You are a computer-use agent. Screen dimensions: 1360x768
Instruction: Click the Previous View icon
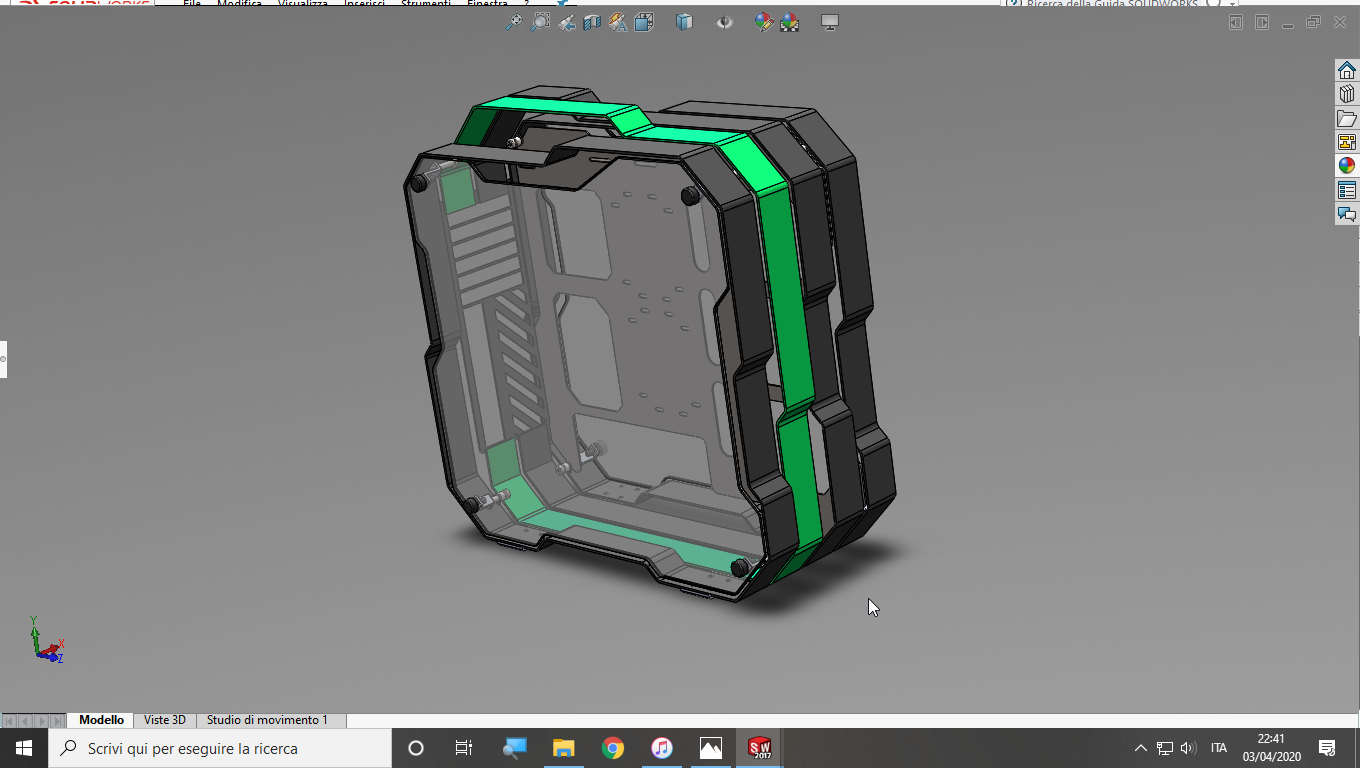567,22
